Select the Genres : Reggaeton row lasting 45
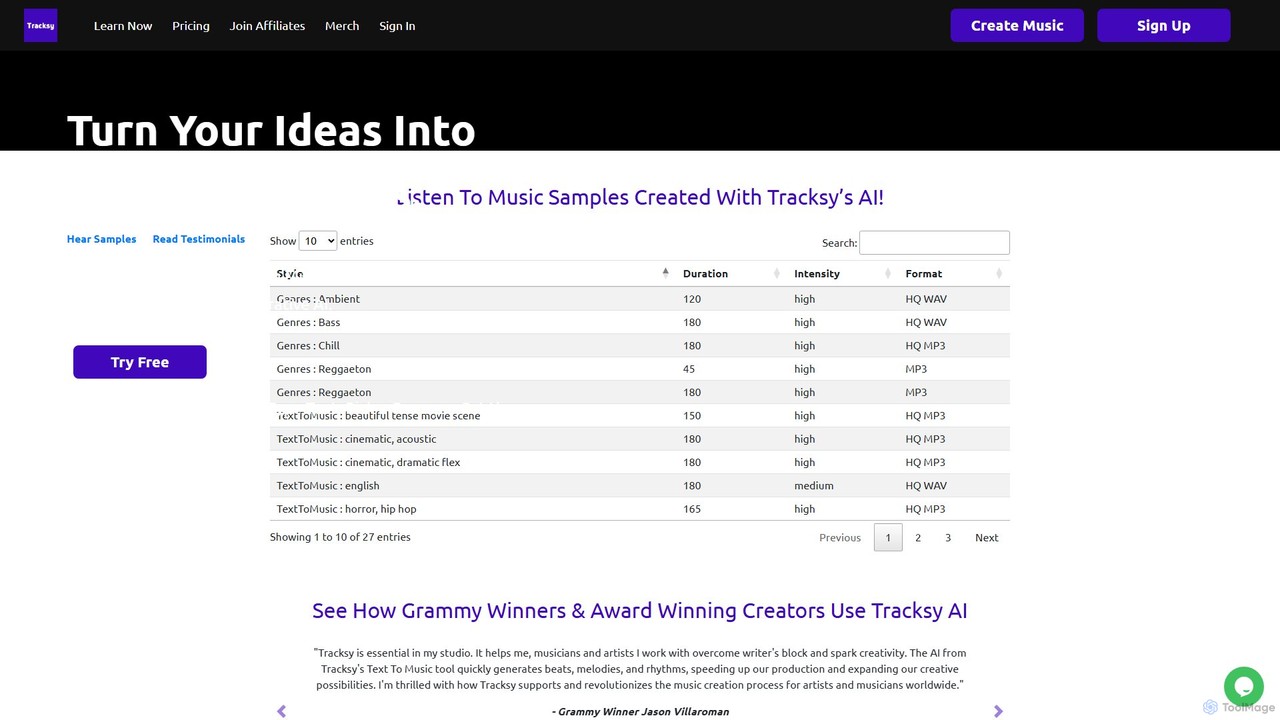Viewport: 1280px width, 720px height. pyautogui.click(x=640, y=369)
